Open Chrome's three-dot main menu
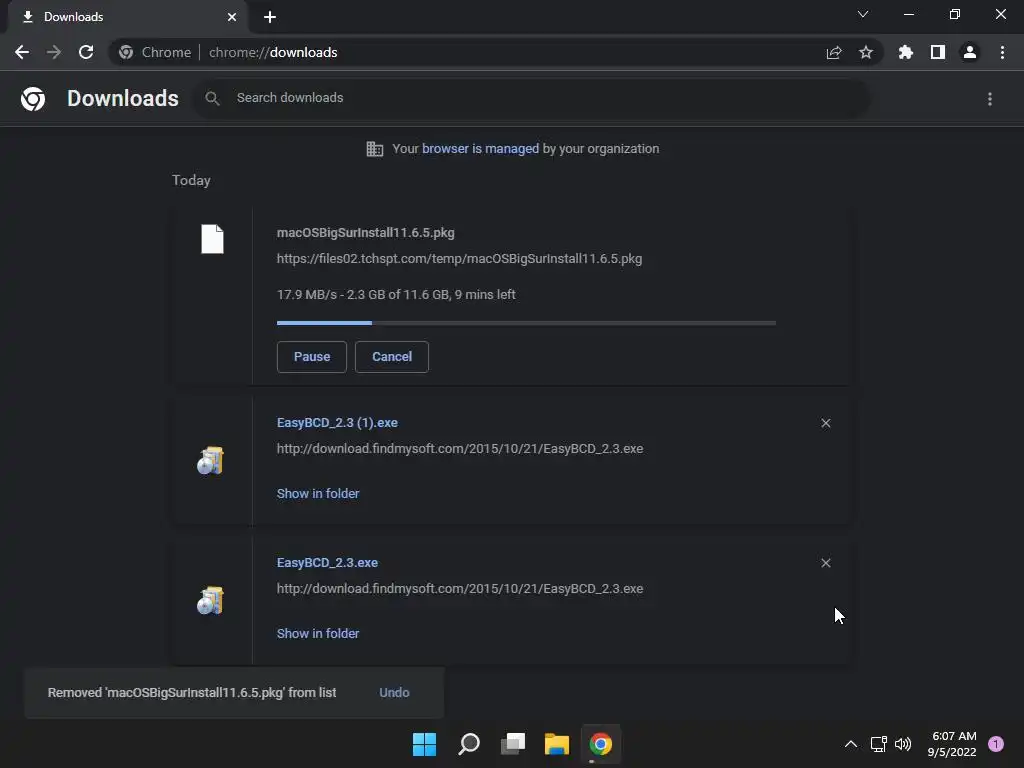1024x768 pixels. click(1002, 52)
